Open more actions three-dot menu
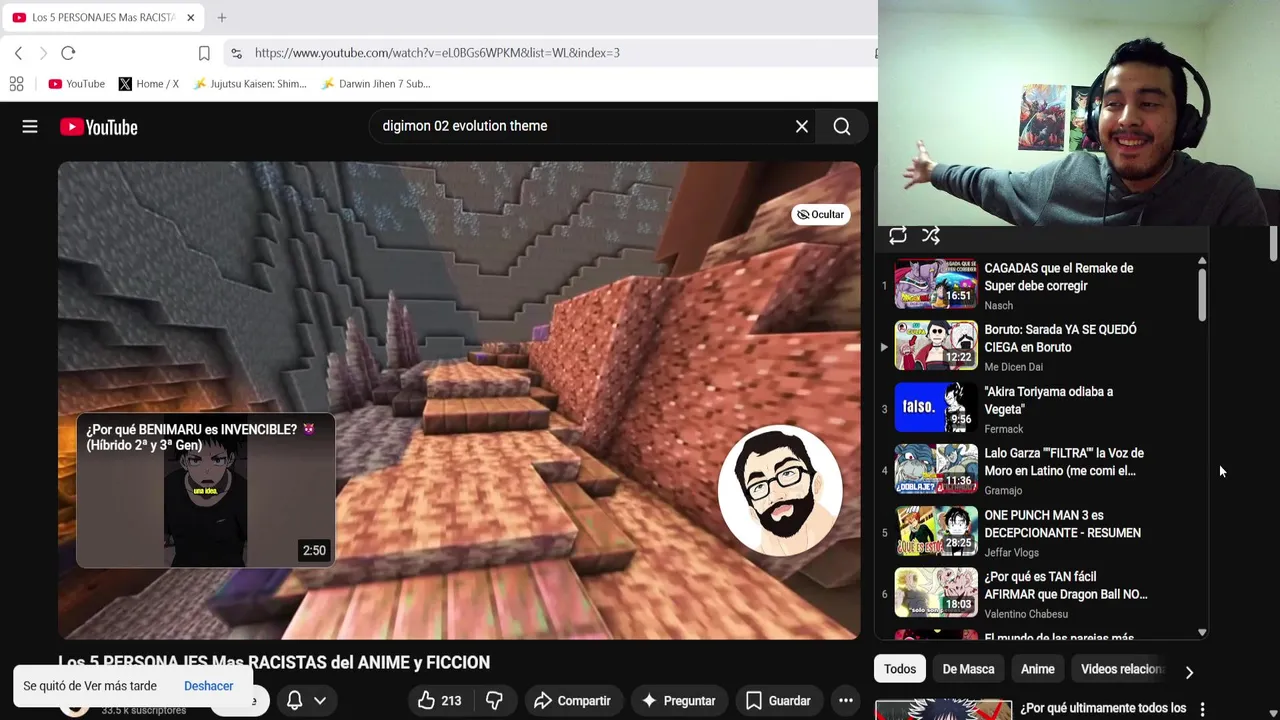1280x720 pixels. point(845,701)
